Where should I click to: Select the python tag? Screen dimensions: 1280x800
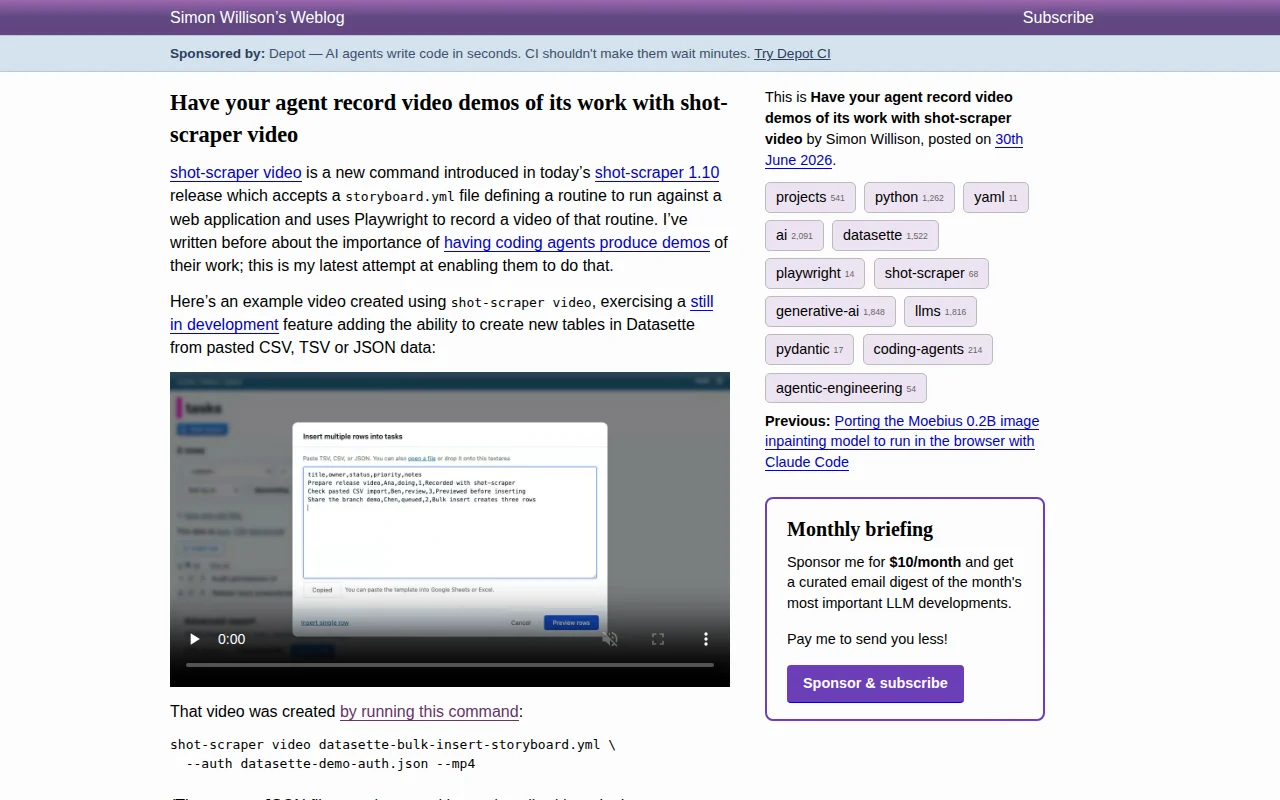point(909,198)
